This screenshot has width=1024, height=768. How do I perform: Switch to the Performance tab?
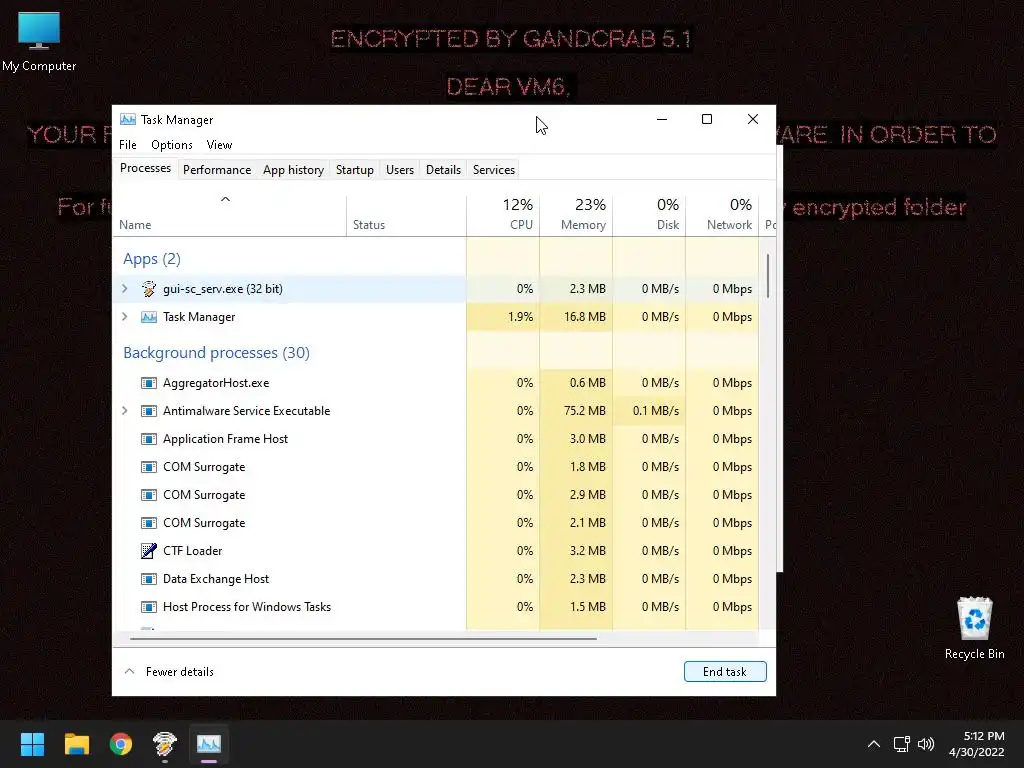click(217, 170)
